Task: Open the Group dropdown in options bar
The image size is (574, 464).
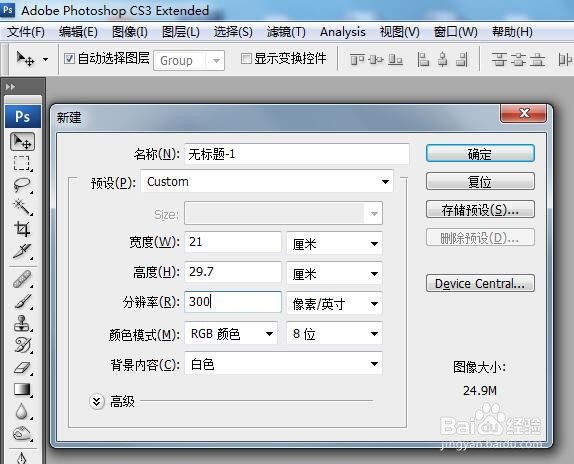Action: tap(189, 60)
